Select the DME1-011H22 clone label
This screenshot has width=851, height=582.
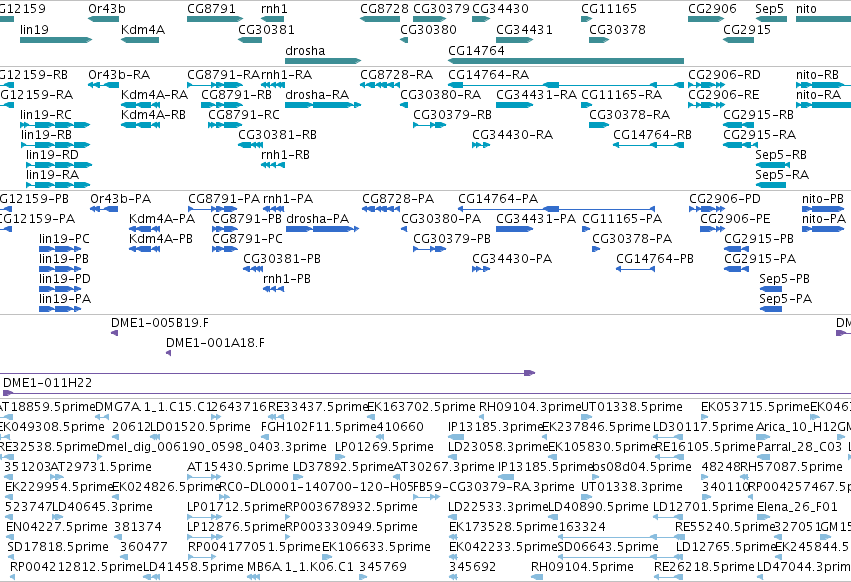[x=48, y=383]
